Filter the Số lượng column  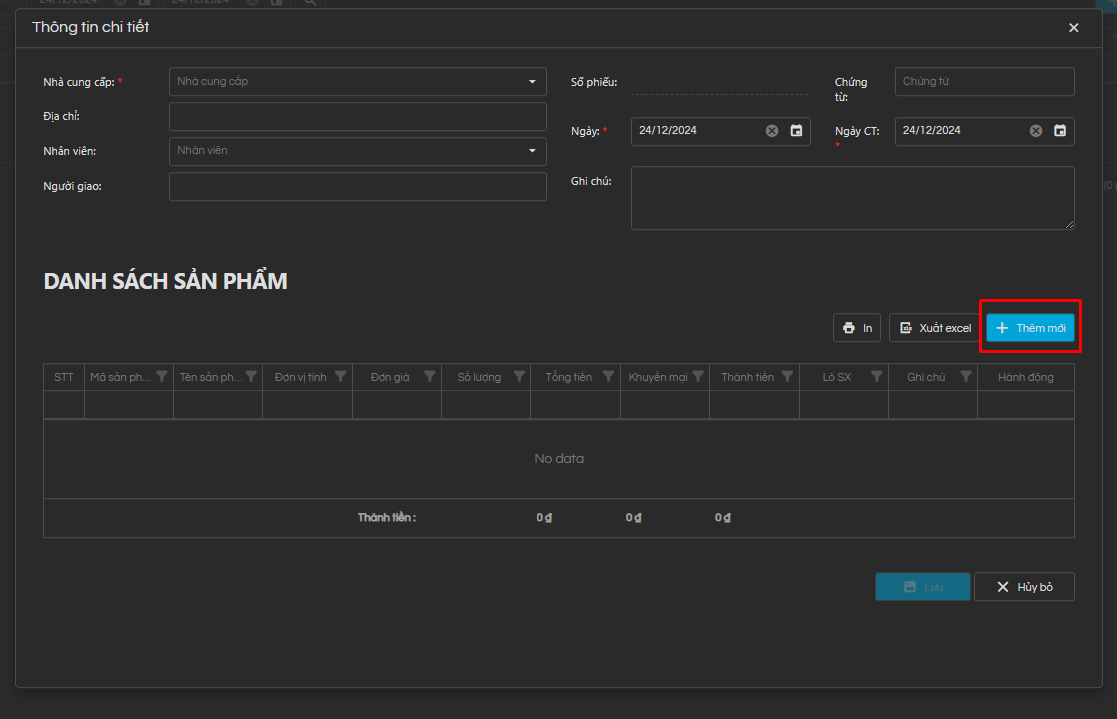coord(519,377)
